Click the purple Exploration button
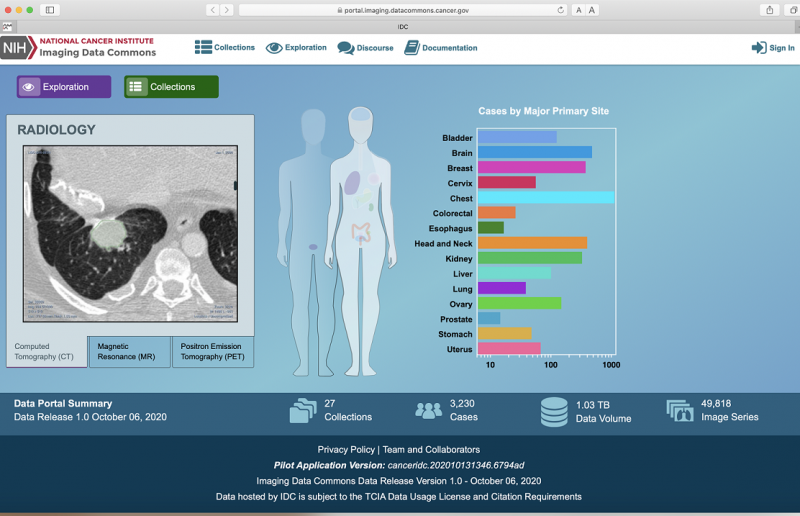The image size is (800, 516). (64, 87)
